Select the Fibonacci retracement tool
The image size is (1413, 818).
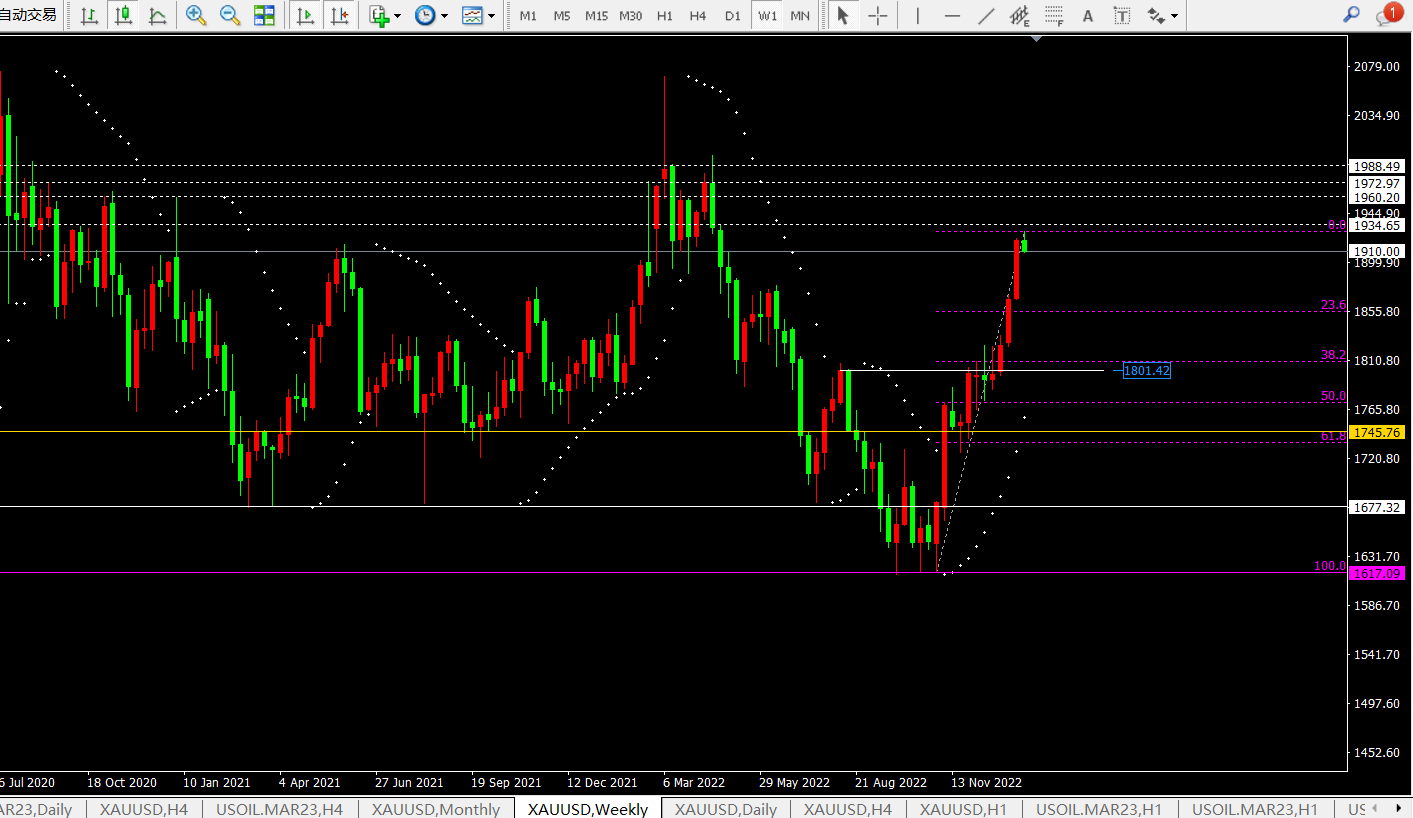pyautogui.click(x=1054, y=15)
